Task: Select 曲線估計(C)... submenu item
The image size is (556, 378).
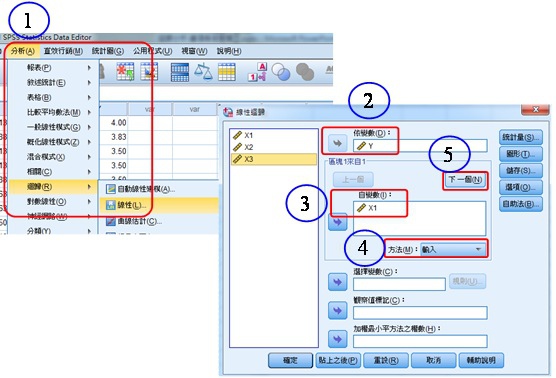Action: click(x=159, y=221)
